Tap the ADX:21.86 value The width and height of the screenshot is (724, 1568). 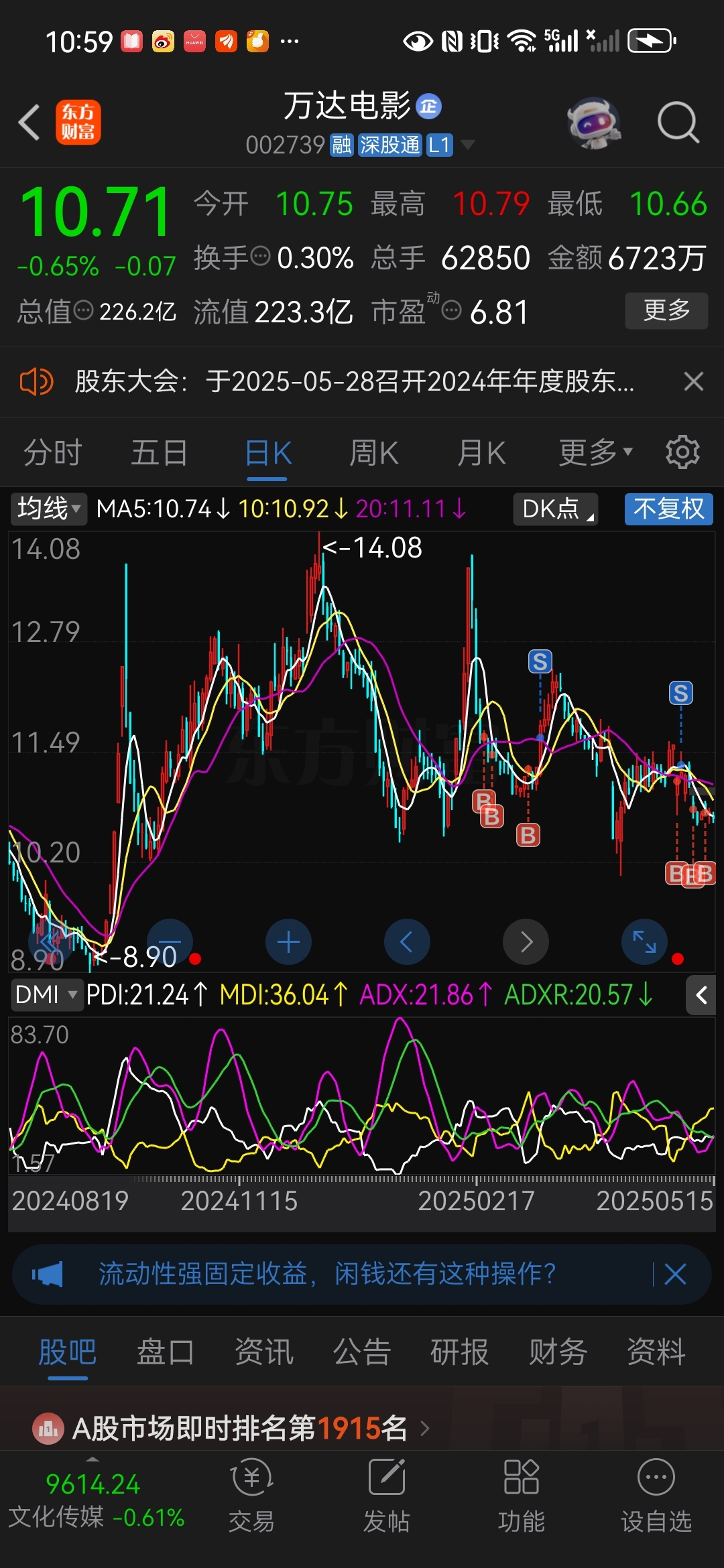pos(426,995)
